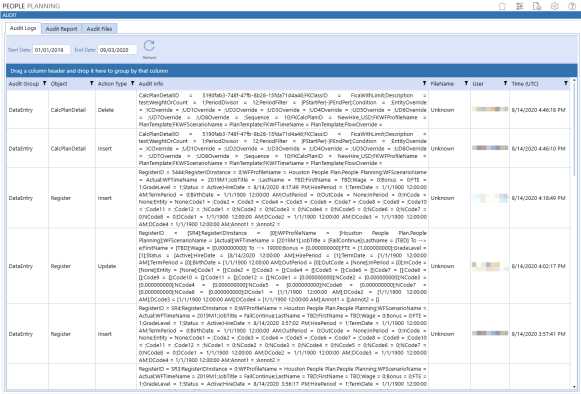Filter the Time (UTC) column
This screenshot has width=581, height=394.
click(566, 83)
